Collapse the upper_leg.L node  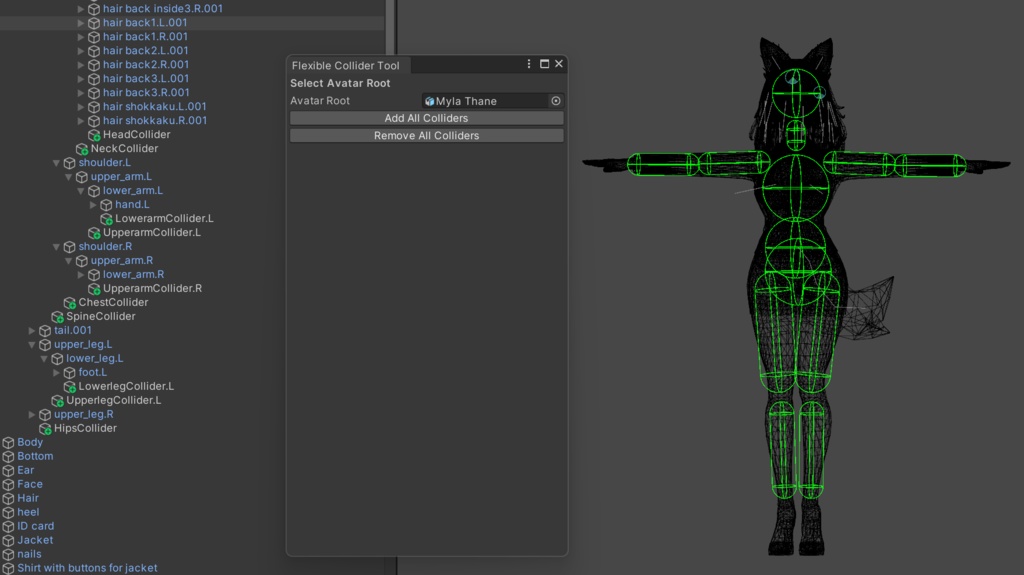coord(32,344)
